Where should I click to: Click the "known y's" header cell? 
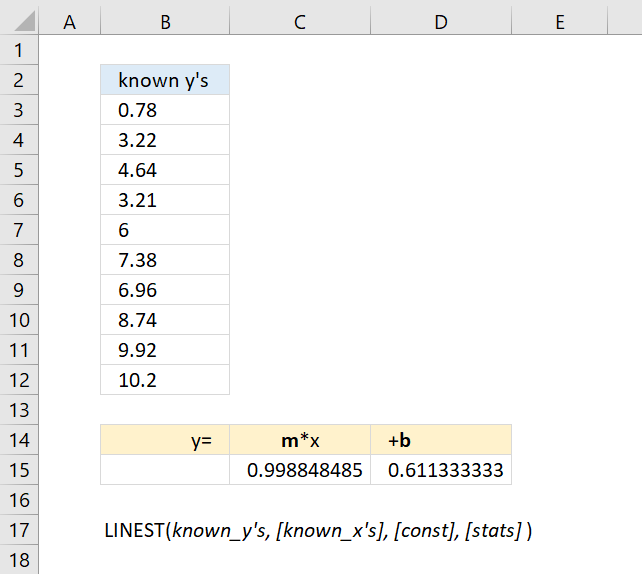pyautogui.click(x=165, y=80)
